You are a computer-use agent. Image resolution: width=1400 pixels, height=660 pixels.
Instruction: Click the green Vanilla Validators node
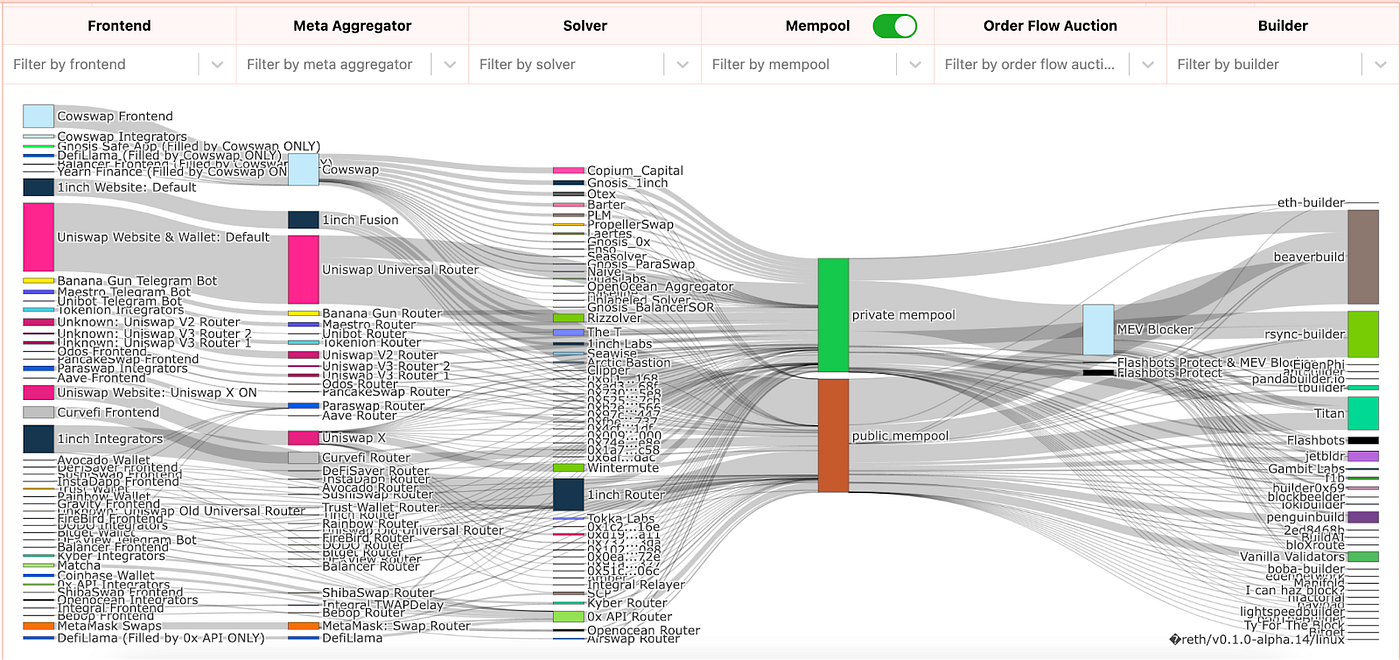click(1363, 557)
